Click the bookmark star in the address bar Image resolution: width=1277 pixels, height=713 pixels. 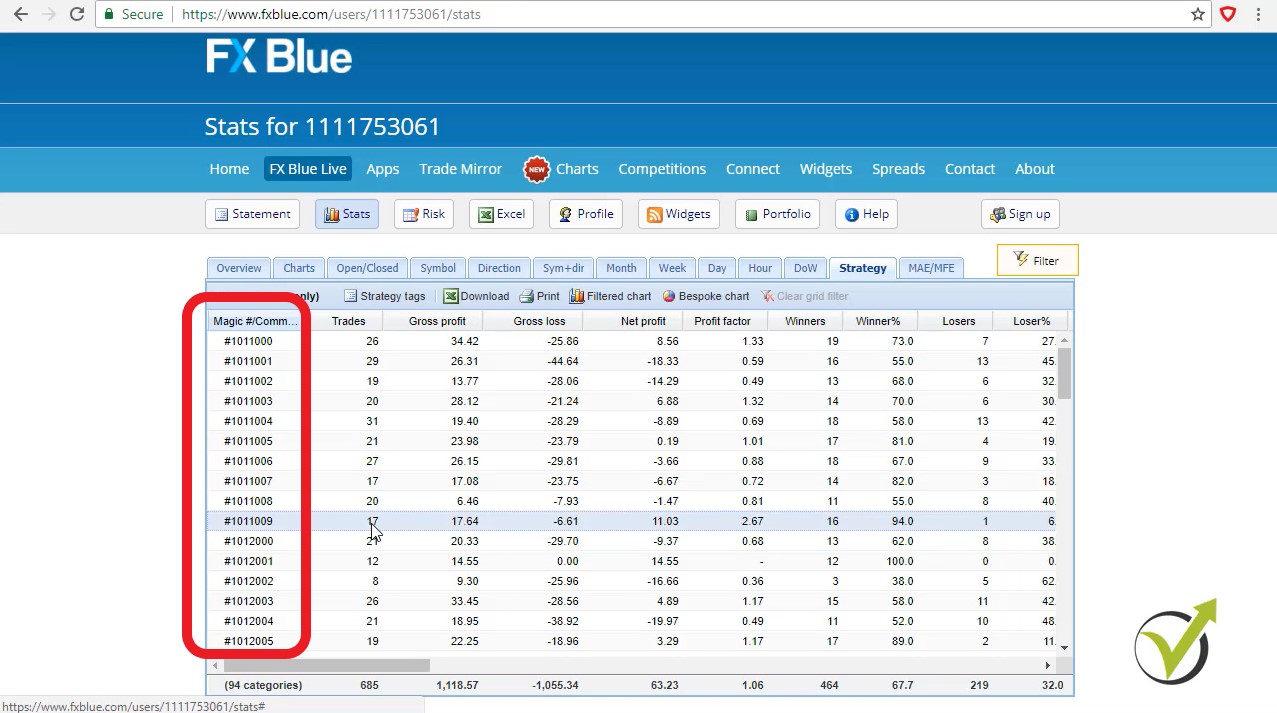1197,14
